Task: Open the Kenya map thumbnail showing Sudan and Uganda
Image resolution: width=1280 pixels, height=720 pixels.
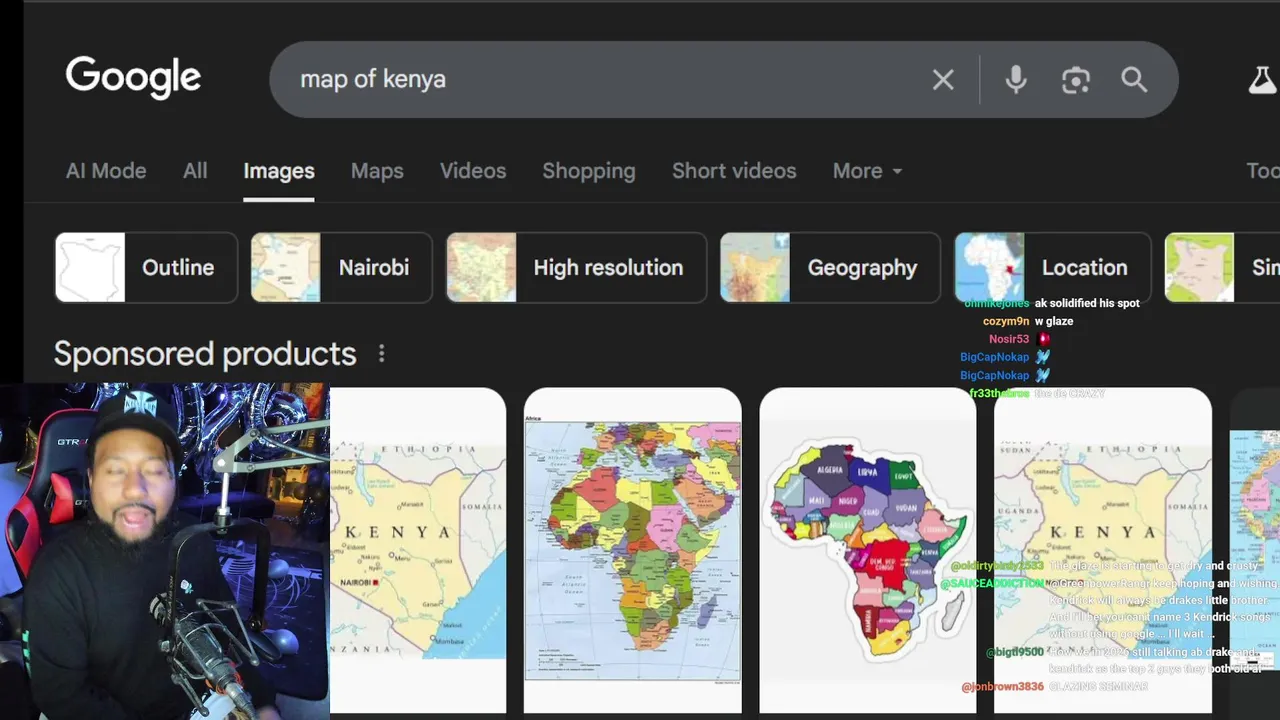Action: 1103,550
